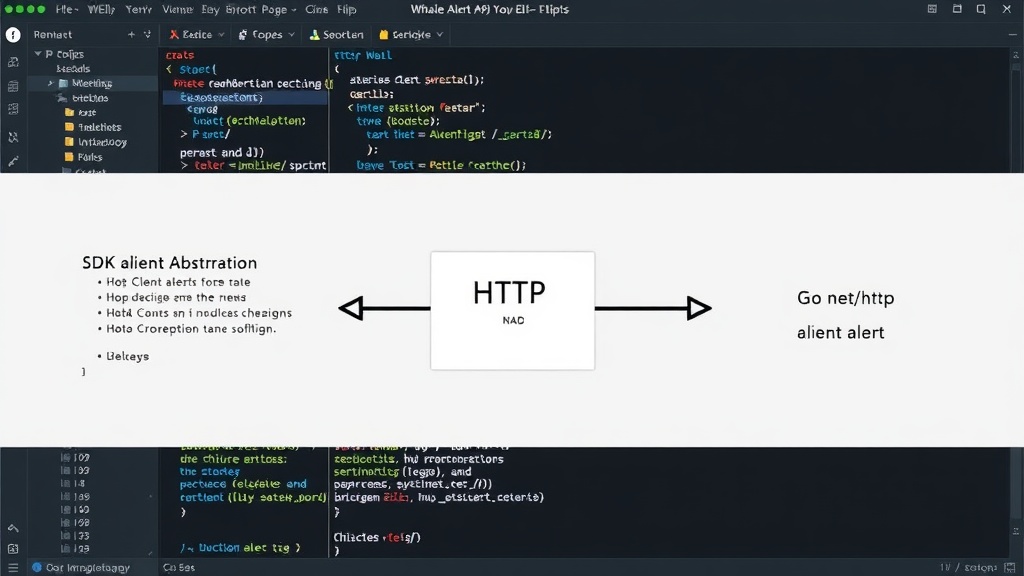Open the Yeriy menu
This screenshot has width=1024, height=576.
pos(138,9)
